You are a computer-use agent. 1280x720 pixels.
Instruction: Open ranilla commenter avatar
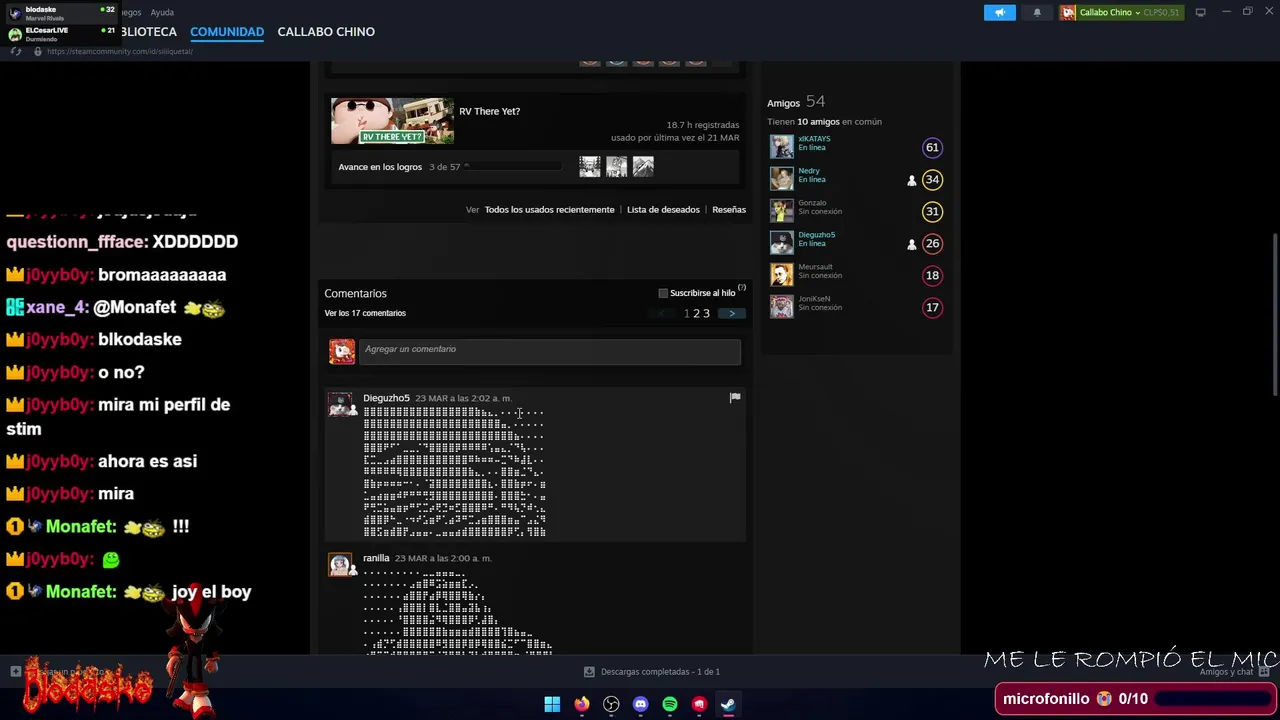(341, 565)
